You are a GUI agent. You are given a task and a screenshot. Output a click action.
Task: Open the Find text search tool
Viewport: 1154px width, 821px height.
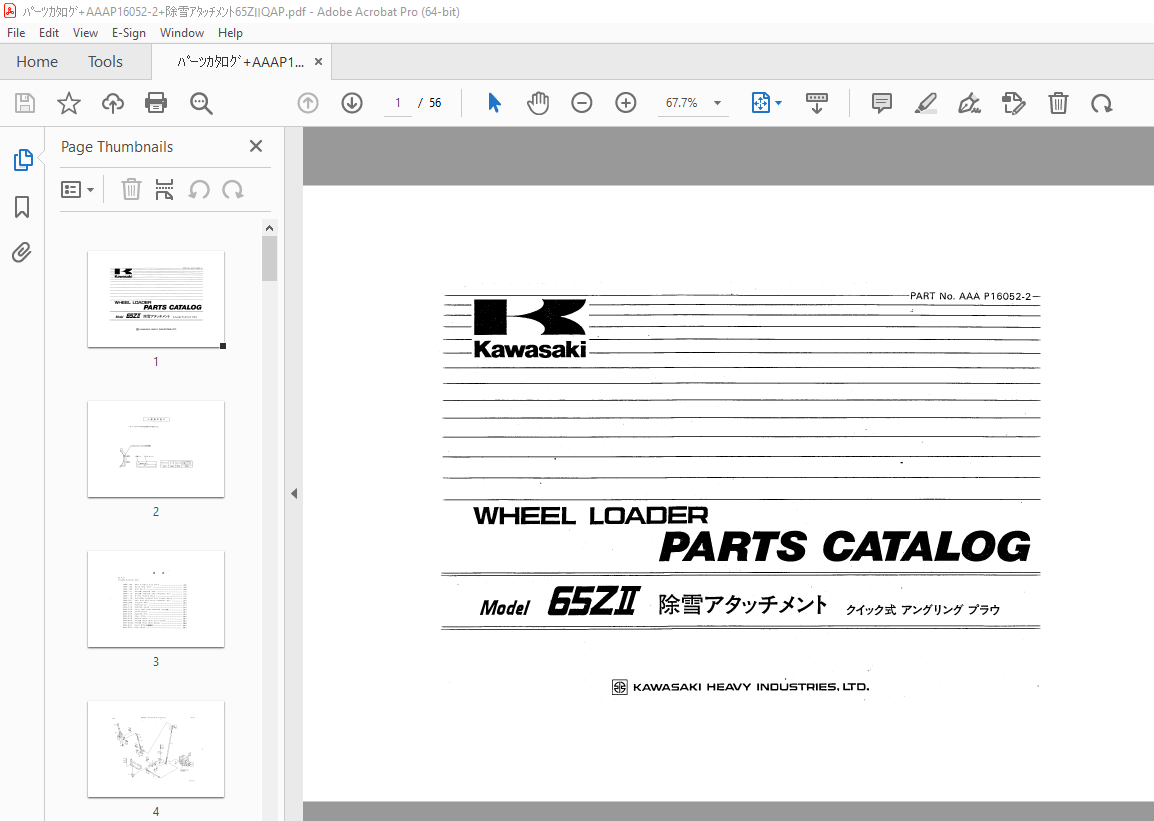[201, 103]
